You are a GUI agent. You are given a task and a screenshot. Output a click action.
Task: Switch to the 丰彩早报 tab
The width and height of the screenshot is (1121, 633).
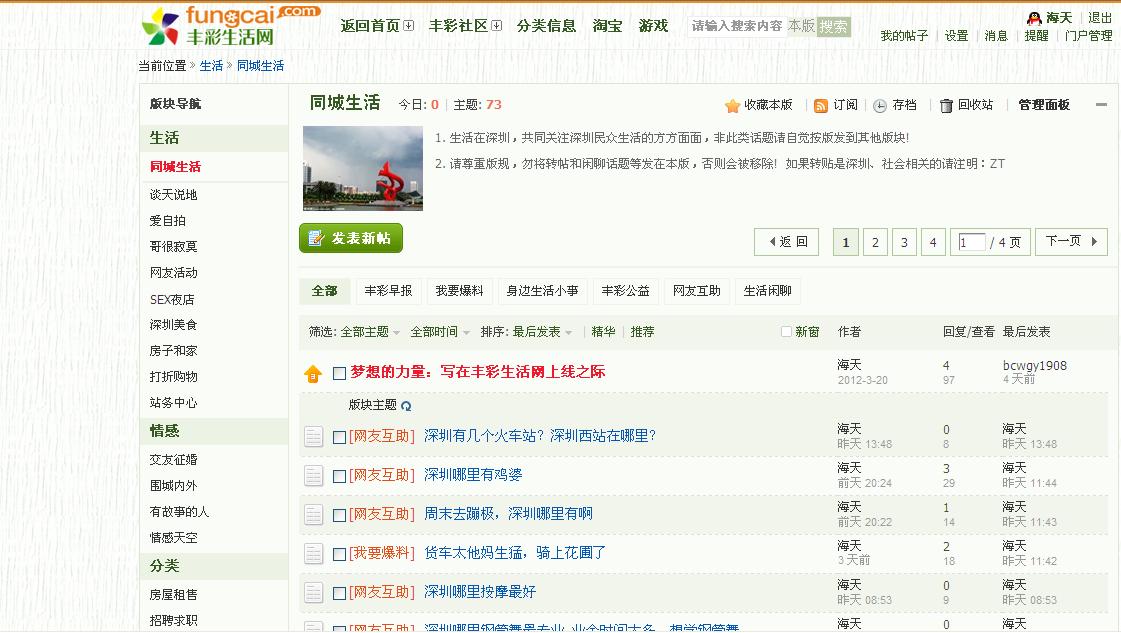point(388,291)
